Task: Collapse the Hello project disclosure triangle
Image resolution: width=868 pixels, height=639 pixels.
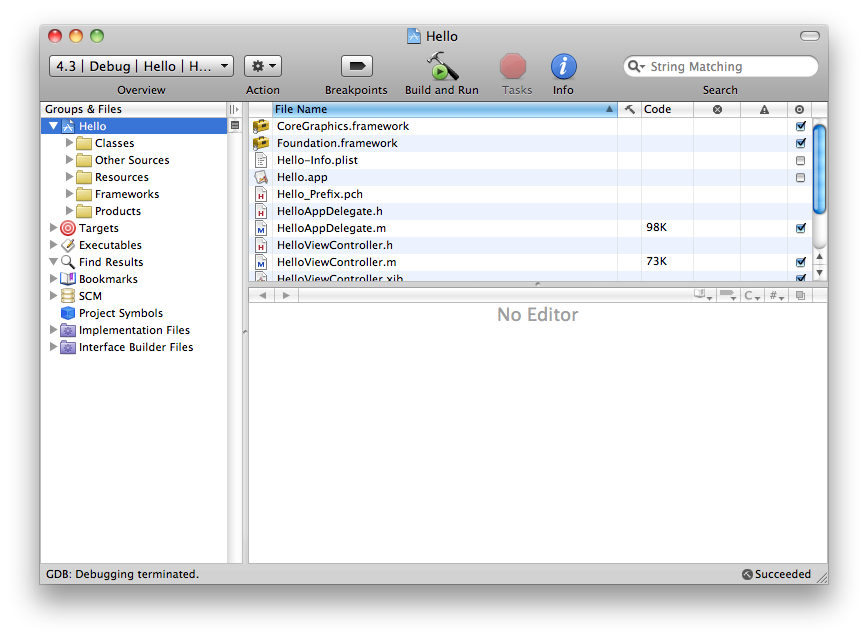Action: pyautogui.click(x=53, y=126)
